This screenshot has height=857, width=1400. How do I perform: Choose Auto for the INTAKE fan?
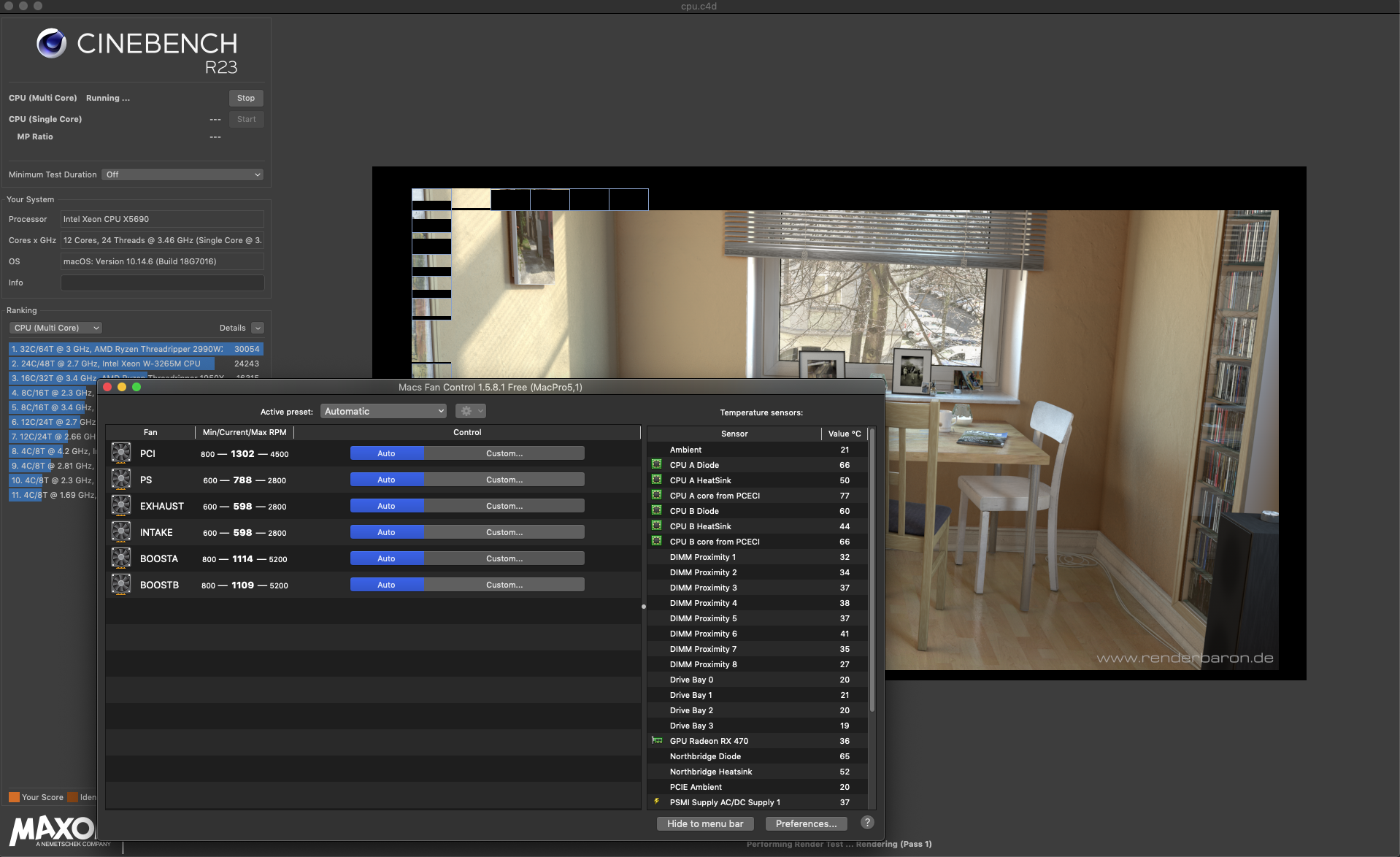click(x=387, y=532)
